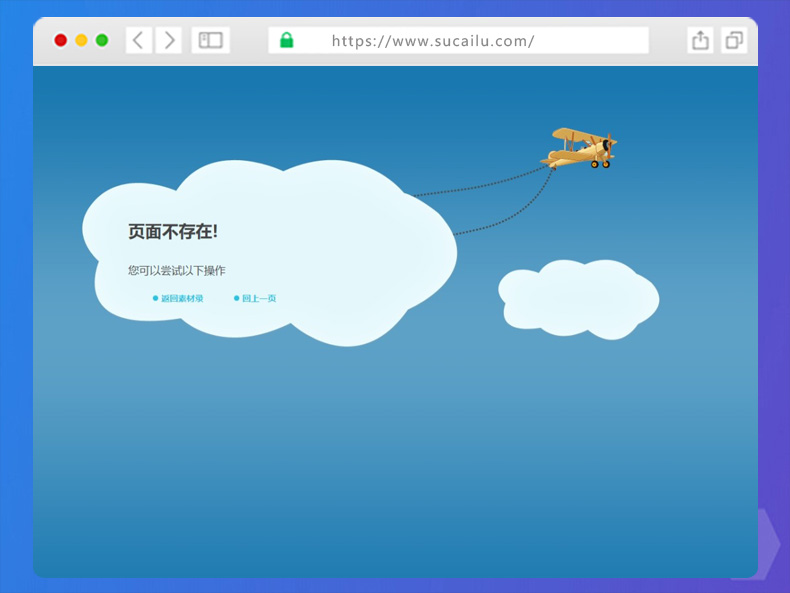The image size is (790, 593).
Task: Toggle the sidebar panel icon
Action: tap(210, 40)
